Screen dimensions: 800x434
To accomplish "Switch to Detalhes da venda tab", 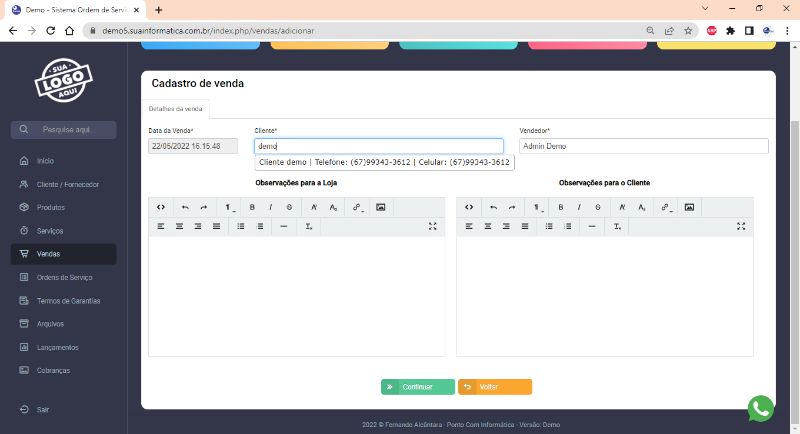I will pos(175,108).
